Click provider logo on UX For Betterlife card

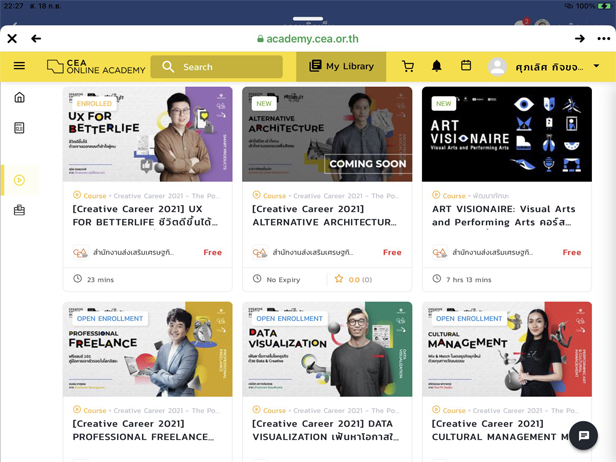[80, 253]
